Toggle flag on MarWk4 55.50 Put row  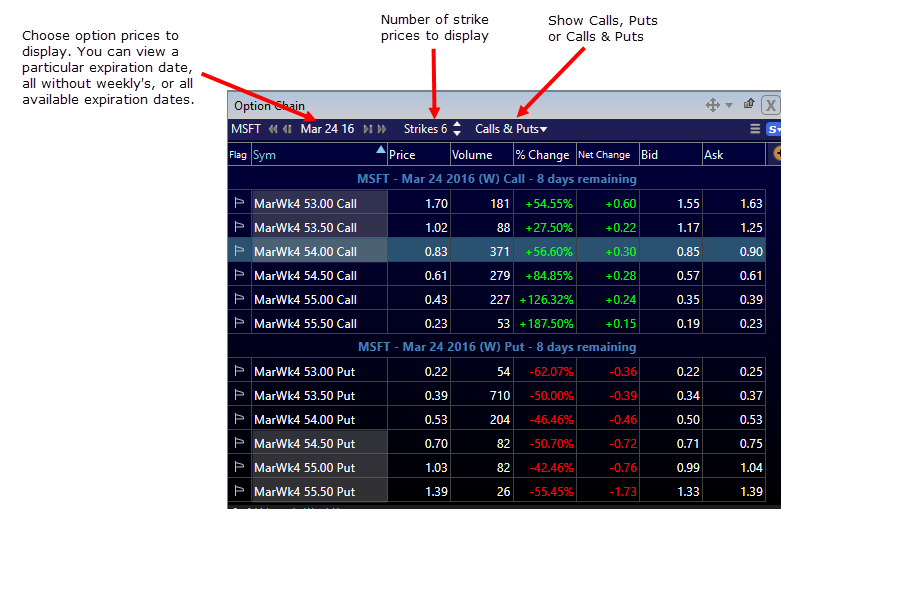coord(239,491)
